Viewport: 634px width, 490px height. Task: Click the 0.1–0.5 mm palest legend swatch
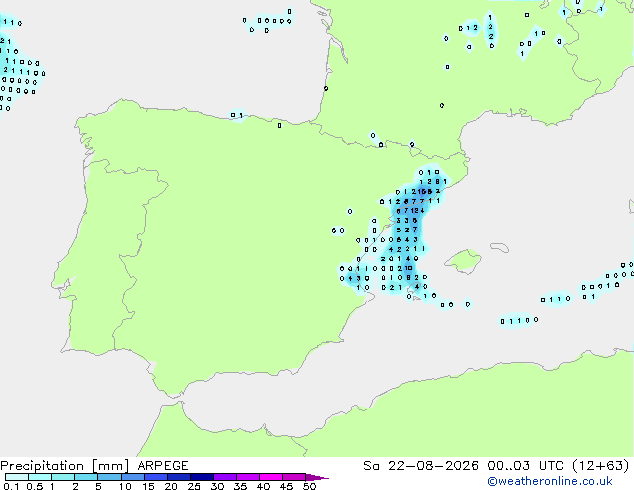coord(17,477)
